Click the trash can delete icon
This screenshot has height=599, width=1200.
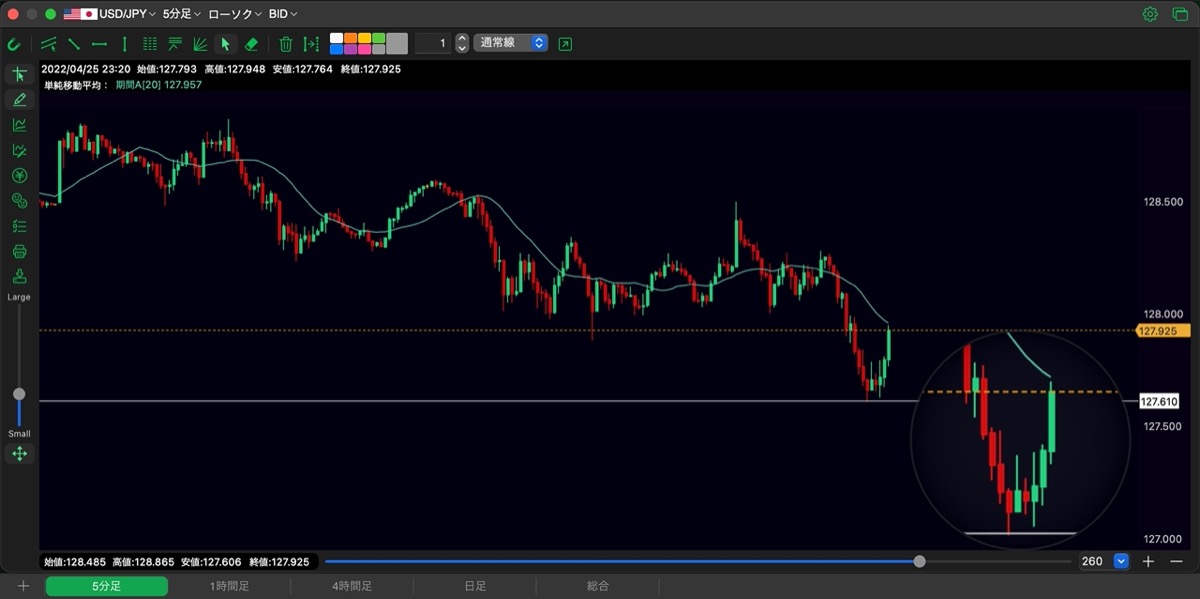286,44
